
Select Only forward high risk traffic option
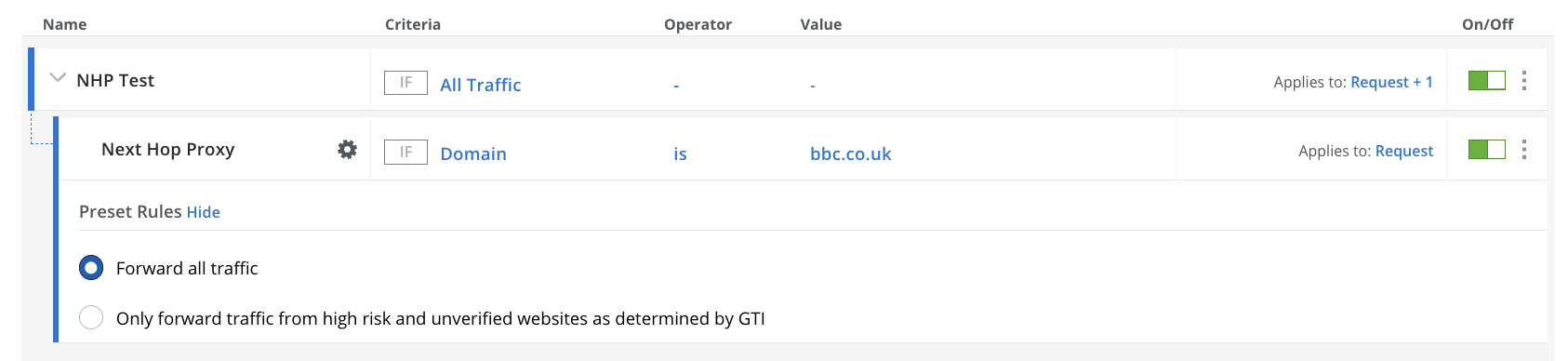(91, 318)
